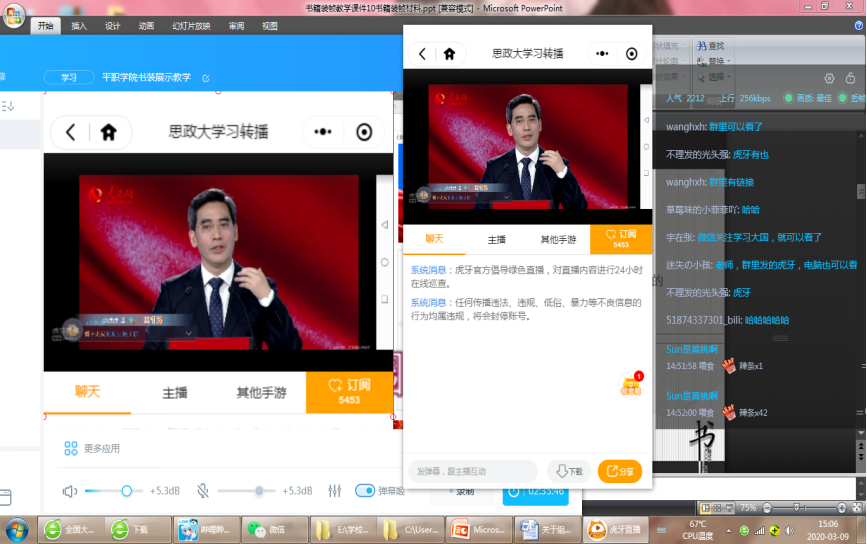Image resolution: width=867 pixels, height=544 pixels.
Task: Click the target circle icon in the large preview header
Action: (364, 132)
